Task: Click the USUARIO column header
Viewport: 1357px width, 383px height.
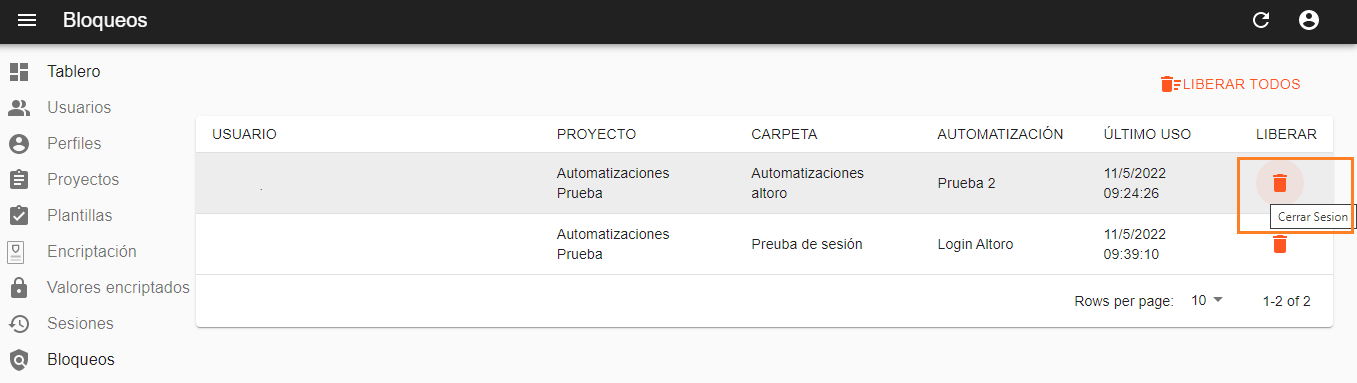Action: [x=244, y=134]
